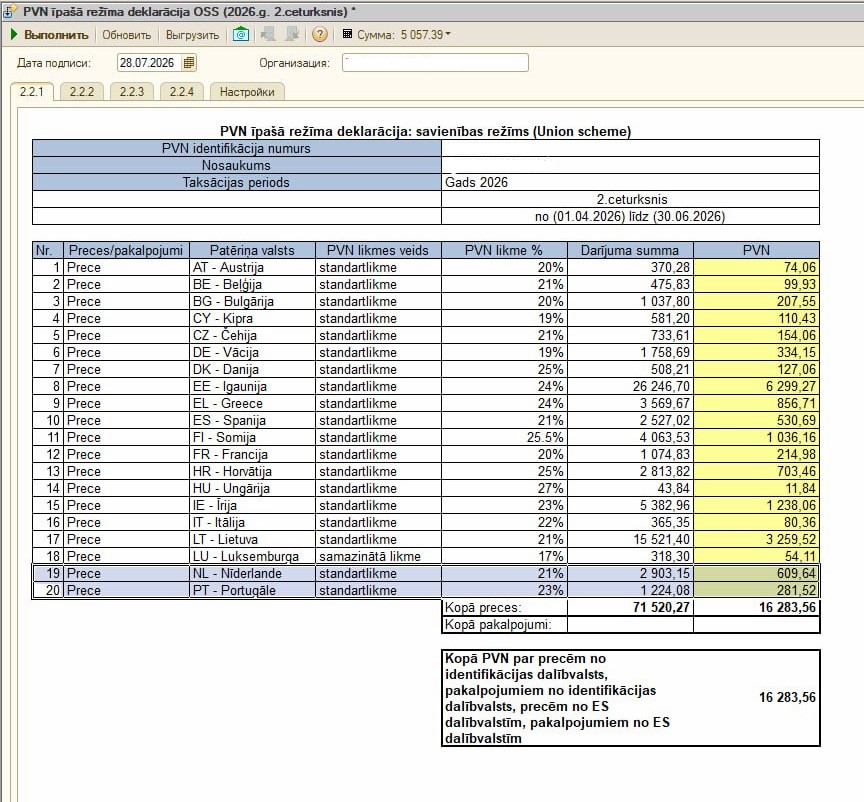Click the 27% rate cell
Image resolution: width=864 pixels, height=802 pixels.
pos(504,489)
